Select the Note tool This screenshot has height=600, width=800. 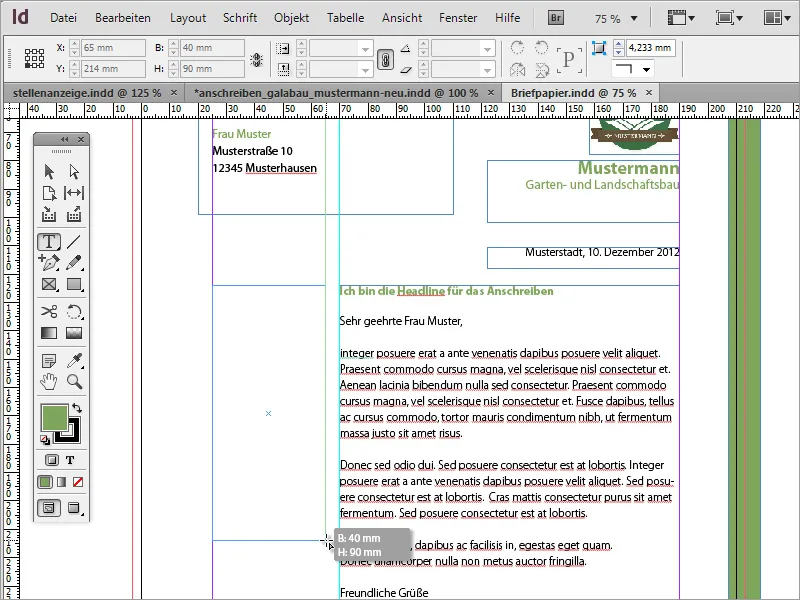[x=49, y=361]
